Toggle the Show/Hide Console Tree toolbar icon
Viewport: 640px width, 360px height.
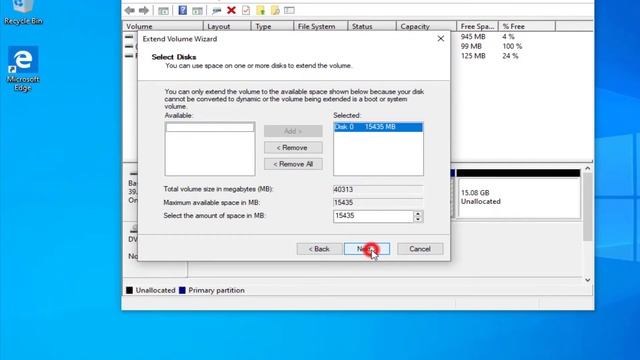tap(163, 11)
